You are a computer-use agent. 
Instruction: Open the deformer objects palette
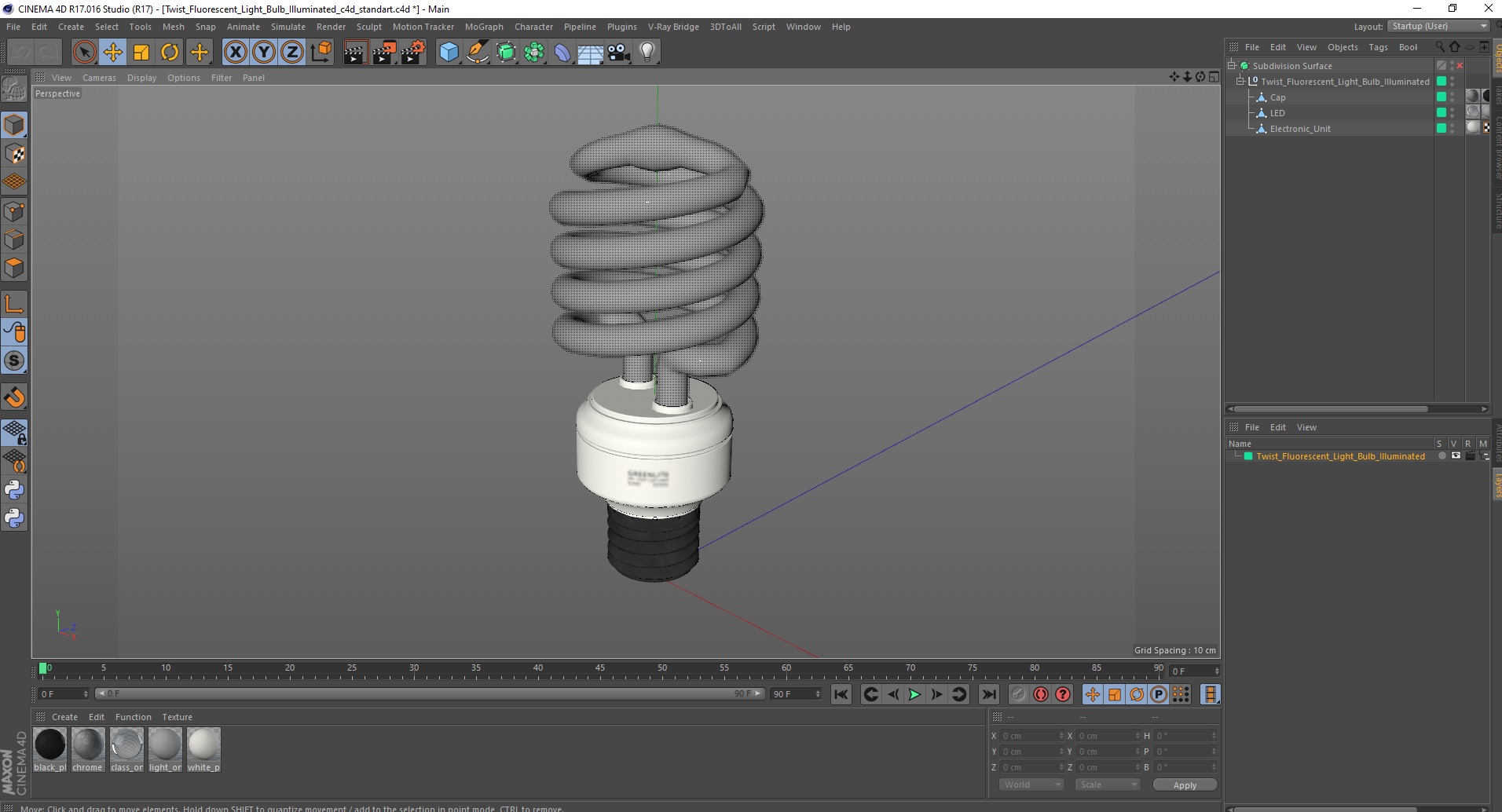562,53
